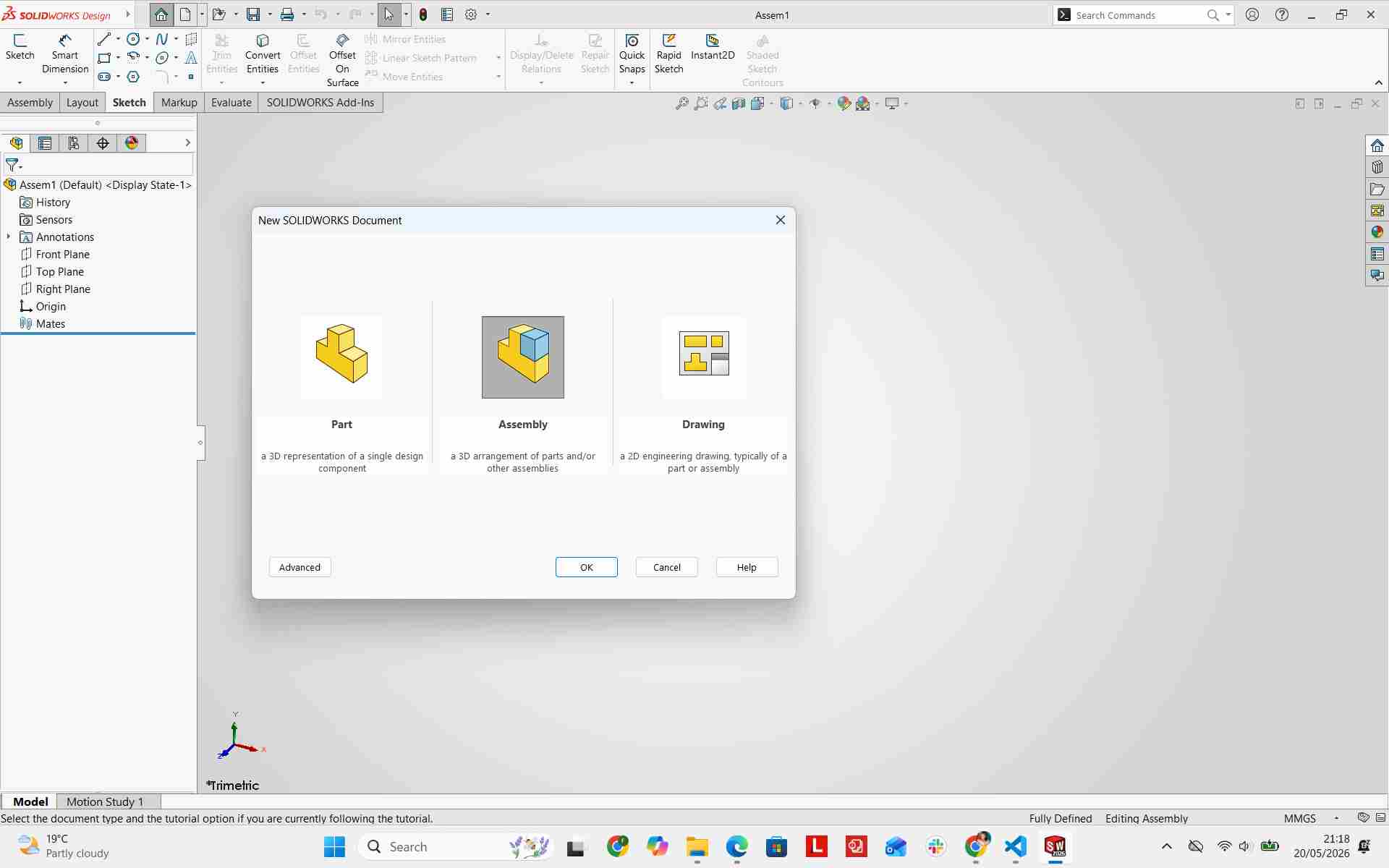Click OK in New SOLIDWORKS Document dialog
The width and height of the screenshot is (1389, 868).
[587, 567]
